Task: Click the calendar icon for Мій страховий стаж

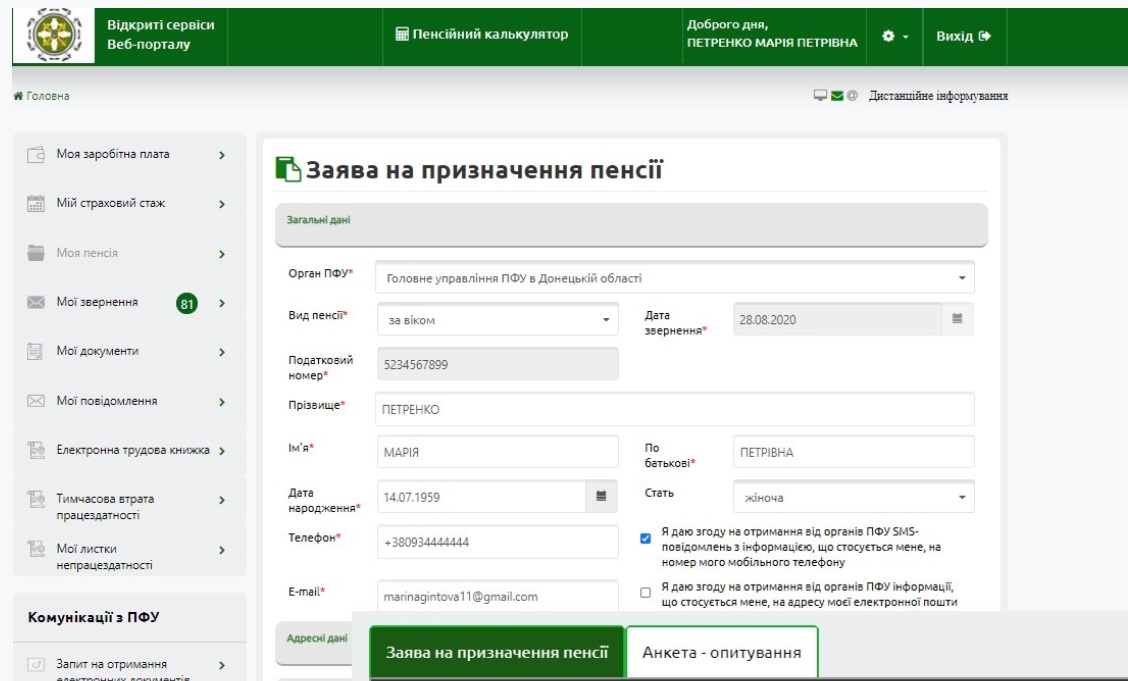Action: click(35, 204)
